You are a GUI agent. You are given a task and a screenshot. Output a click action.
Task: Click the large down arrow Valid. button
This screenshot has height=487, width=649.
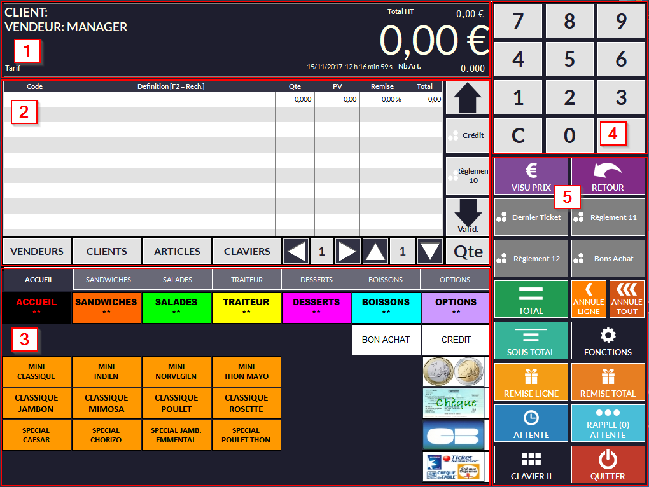coord(465,217)
